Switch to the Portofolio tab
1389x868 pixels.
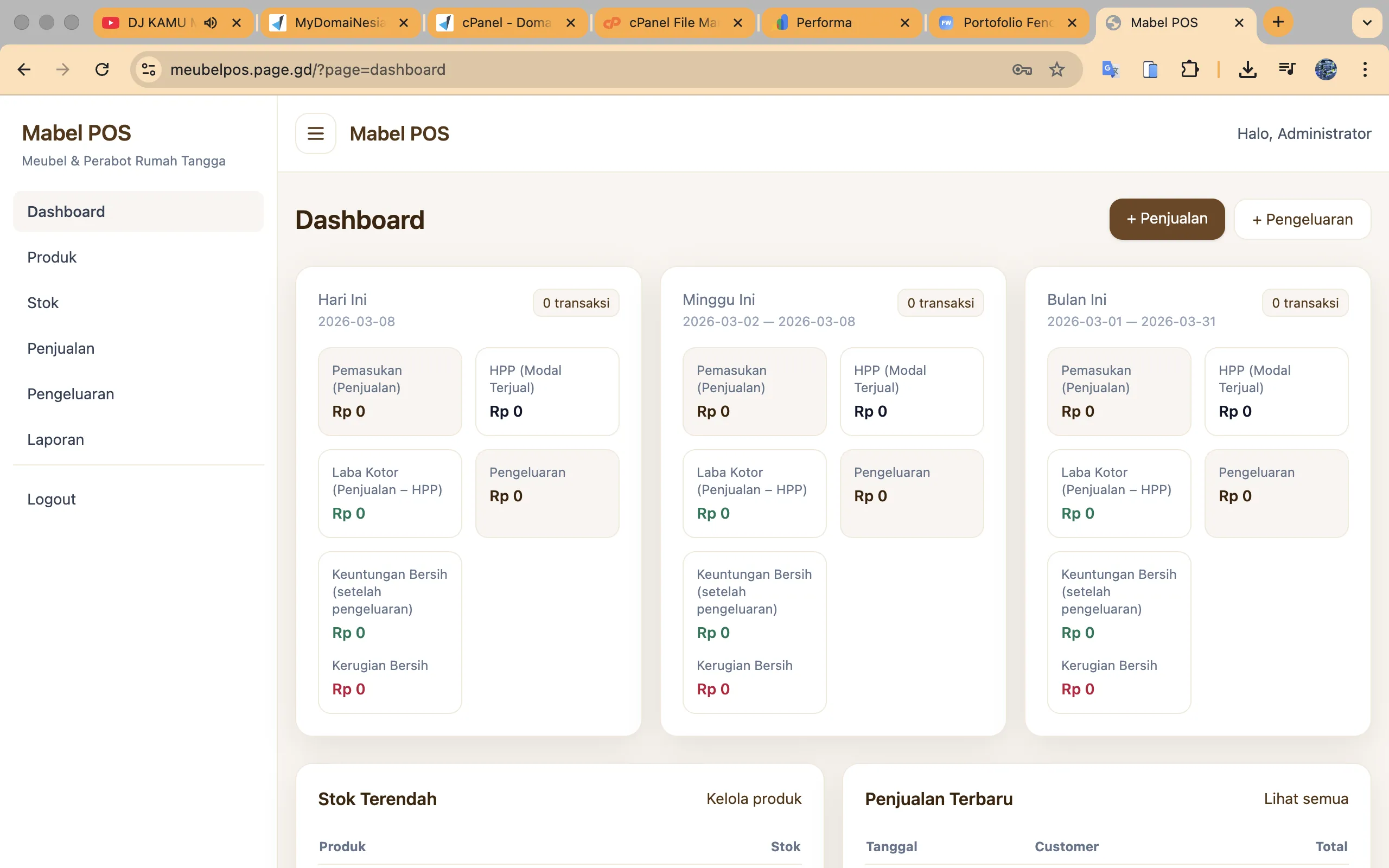click(x=1009, y=22)
